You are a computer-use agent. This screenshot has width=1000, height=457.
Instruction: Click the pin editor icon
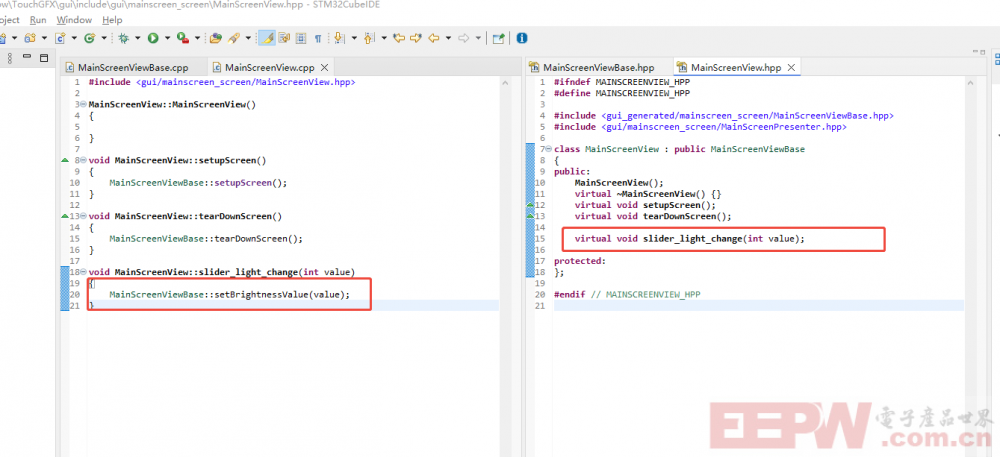[498, 38]
